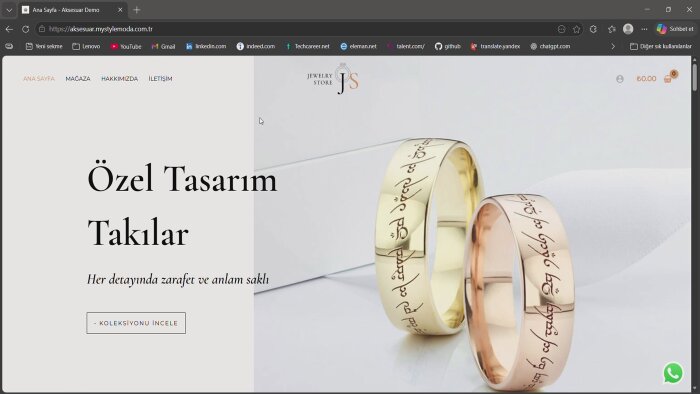This screenshot has height=394, width=700.
Task: Open Copilot Sohbet et button
Action: click(675, 29)
